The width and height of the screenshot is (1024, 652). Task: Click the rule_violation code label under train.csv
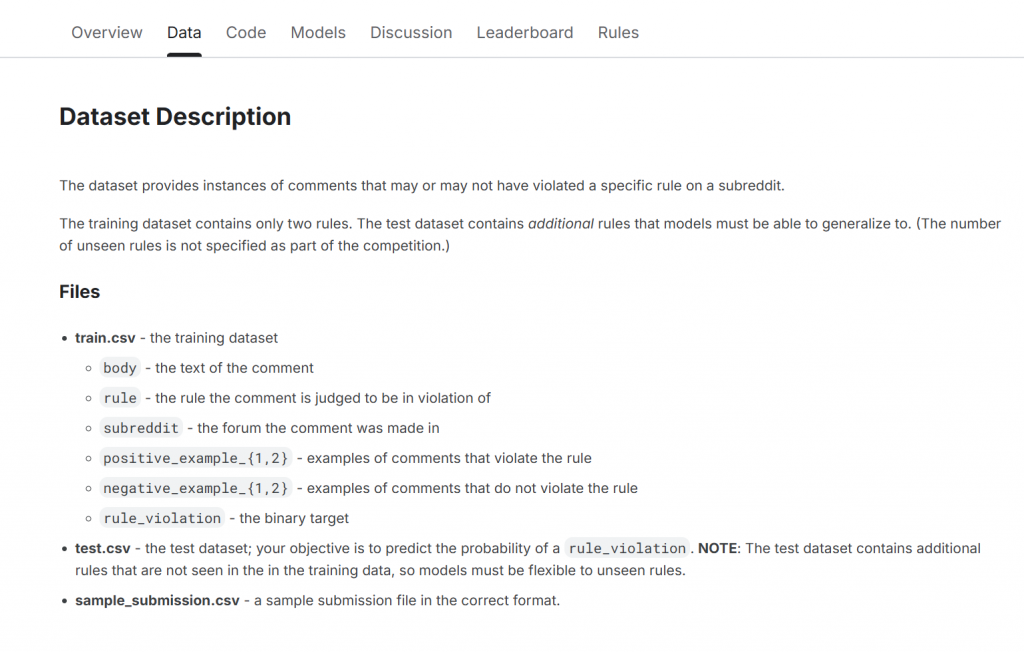pyautogui.click(x=162, y=518)
